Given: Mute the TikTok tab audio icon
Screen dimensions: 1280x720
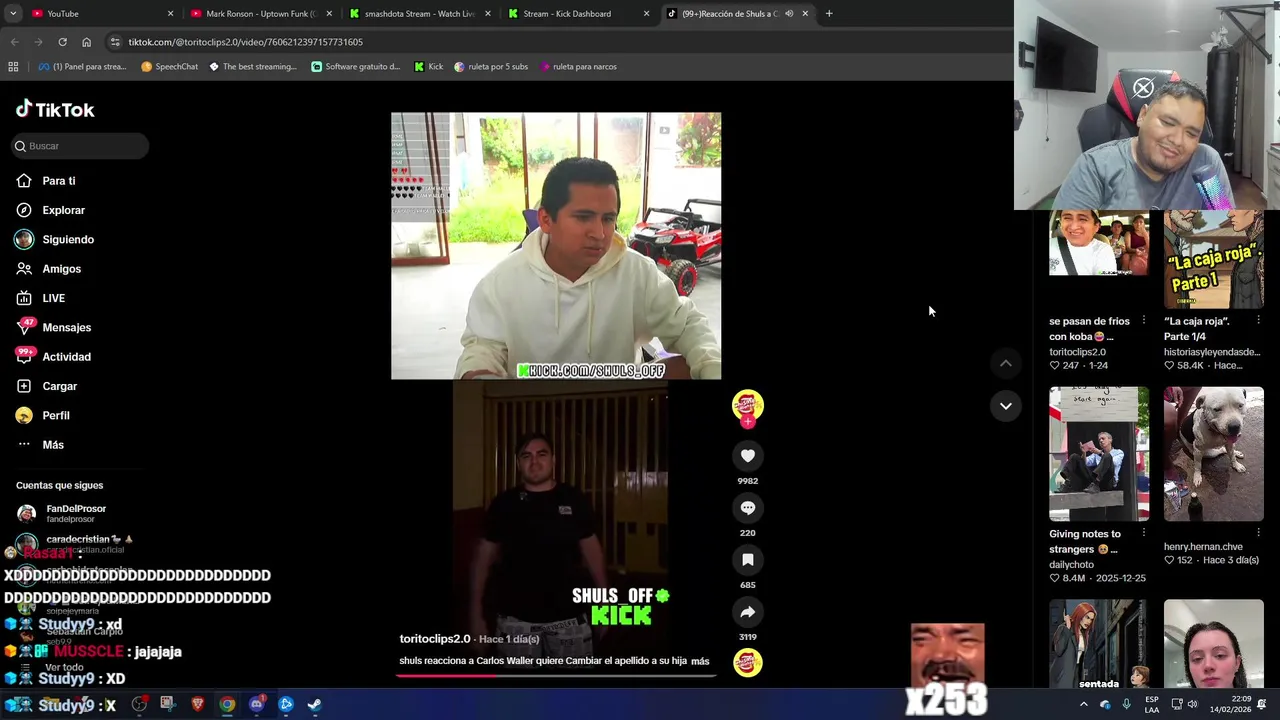Looking at the screenshot, I should pos(789,14).
